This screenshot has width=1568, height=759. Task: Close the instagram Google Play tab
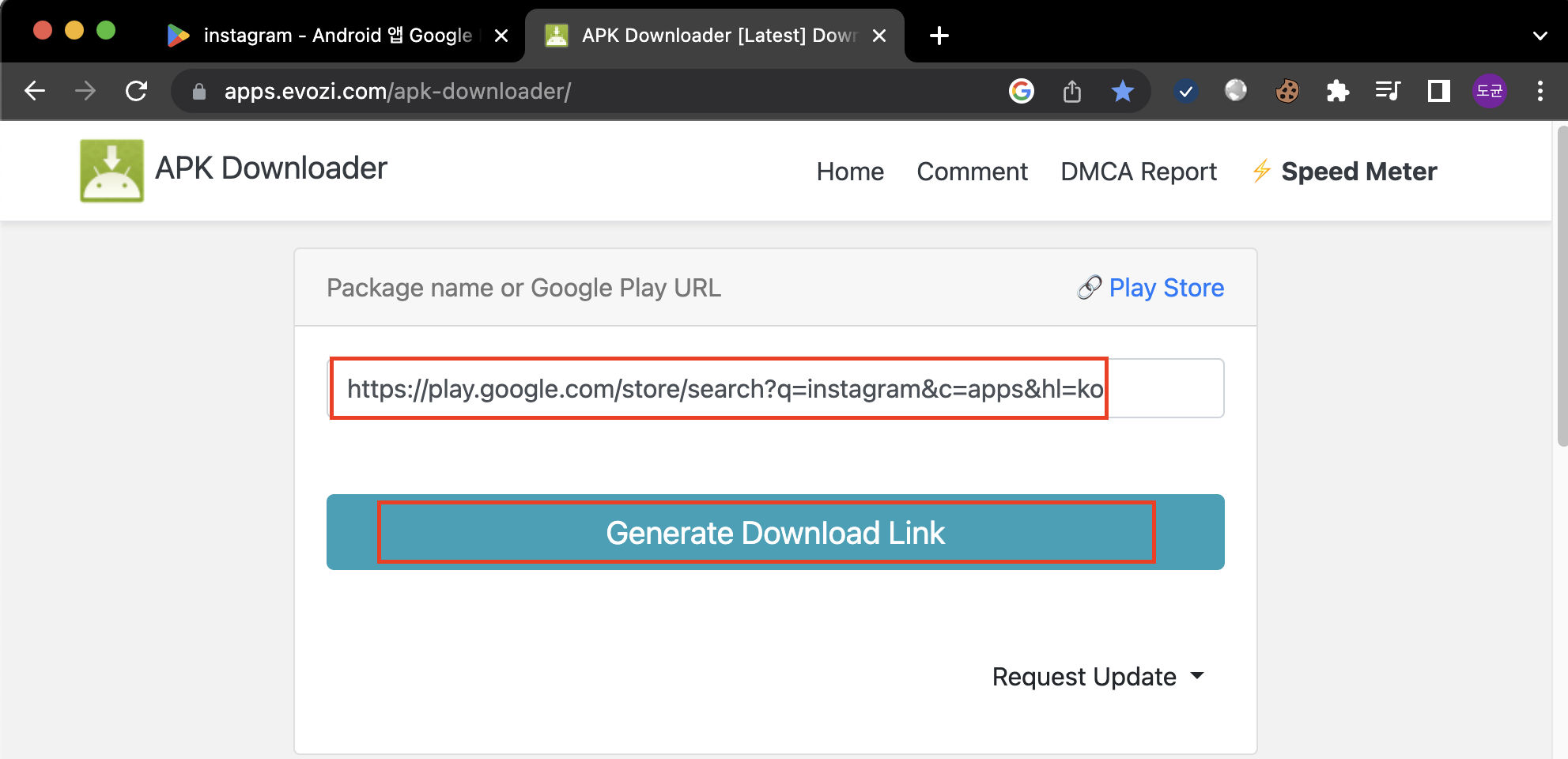(501, 36)
